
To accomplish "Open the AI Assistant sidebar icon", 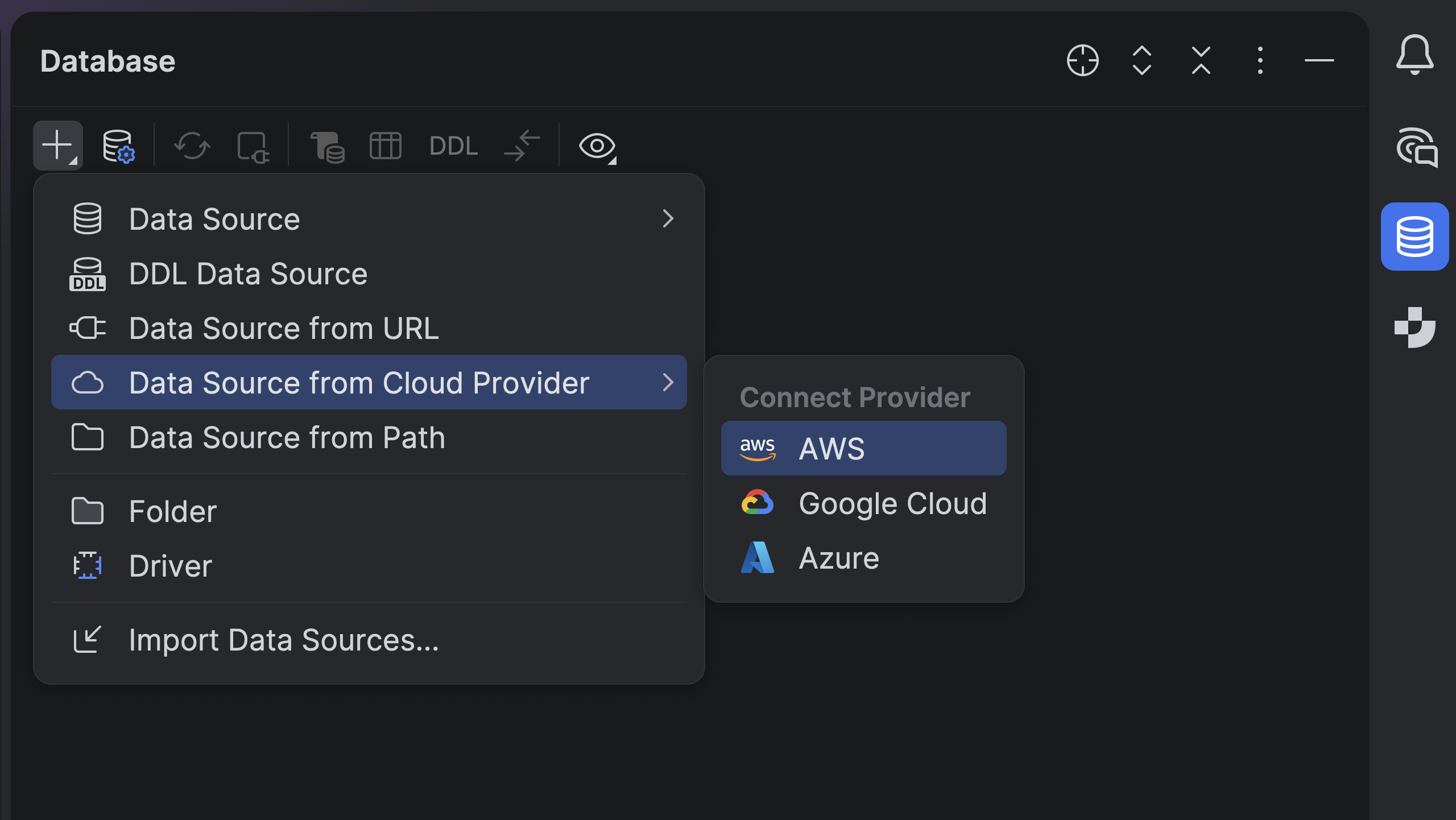I will [1416, 148].
